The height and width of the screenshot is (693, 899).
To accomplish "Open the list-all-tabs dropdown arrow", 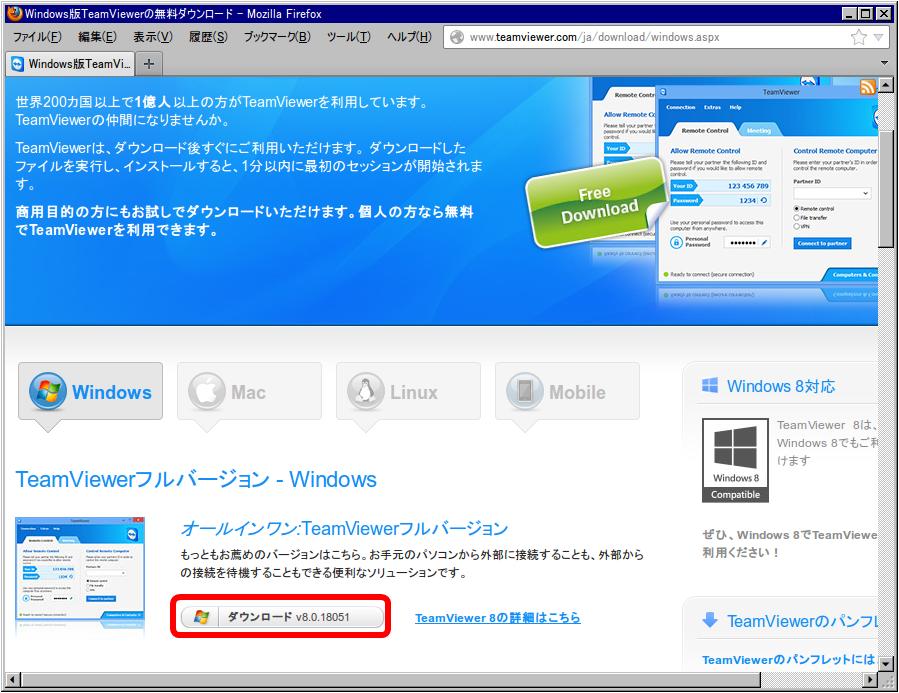I will click(x=883, y=62).
